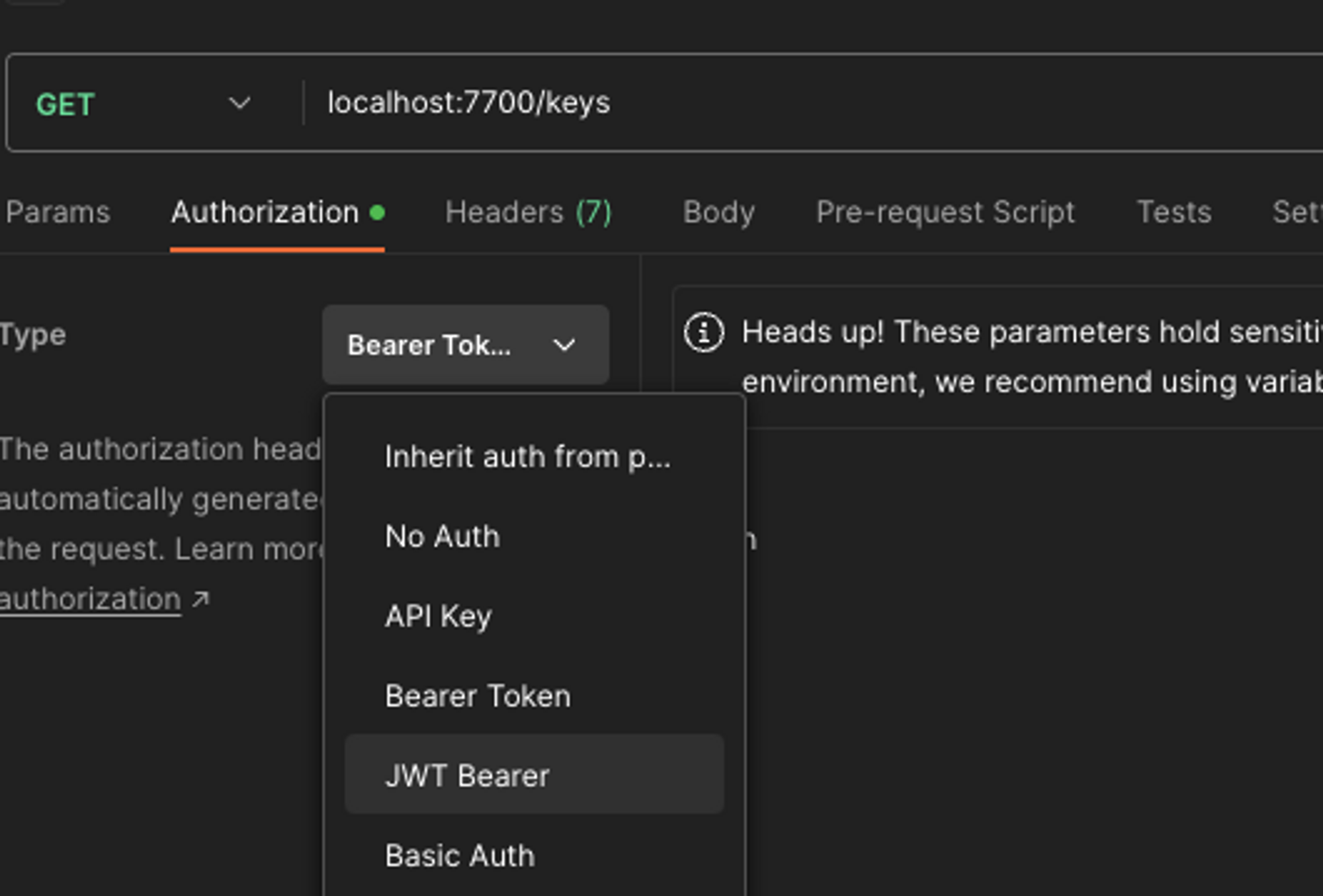Image resolution: width=1323 pixels, height=896 pixels.
Task: Open the Settings tab
Action: tap(1297, 213)
